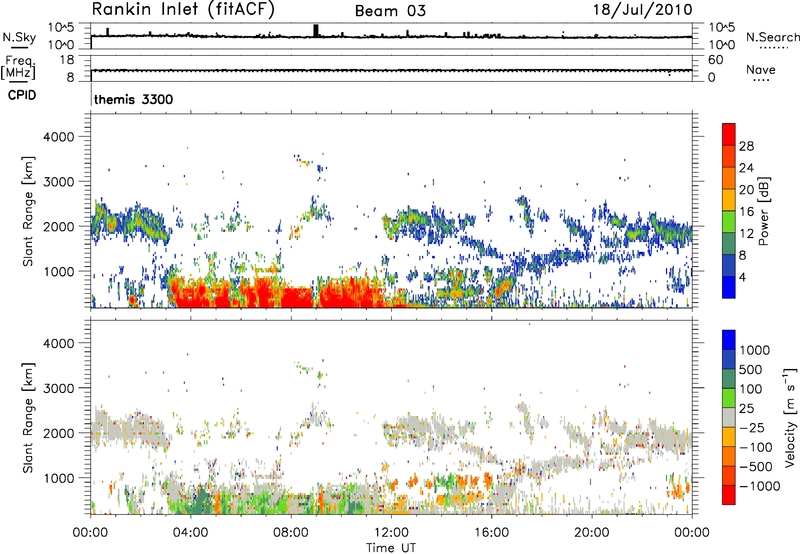Click the '60' label on the Nave axis
800x554 pixels.
point(715,60)
